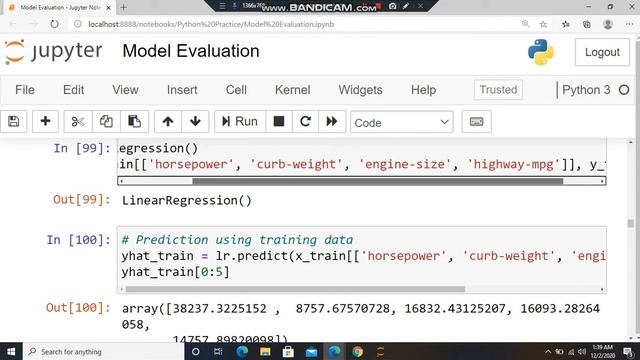Open browser settings and more menu

(629, 24)
